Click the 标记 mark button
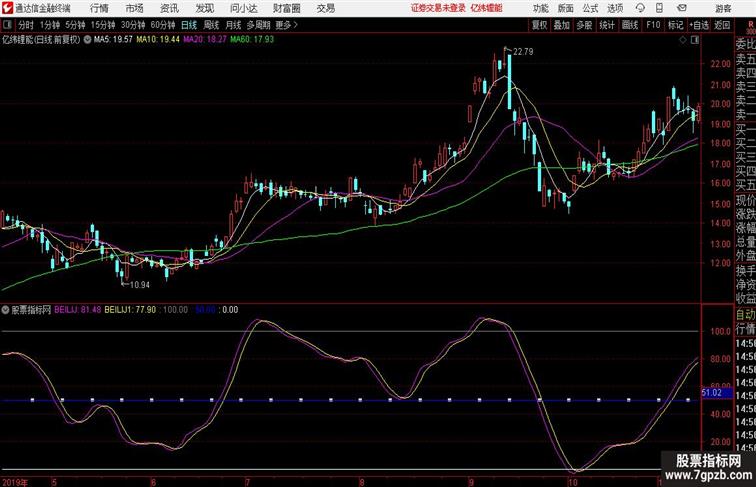 (x=675, y=25)
